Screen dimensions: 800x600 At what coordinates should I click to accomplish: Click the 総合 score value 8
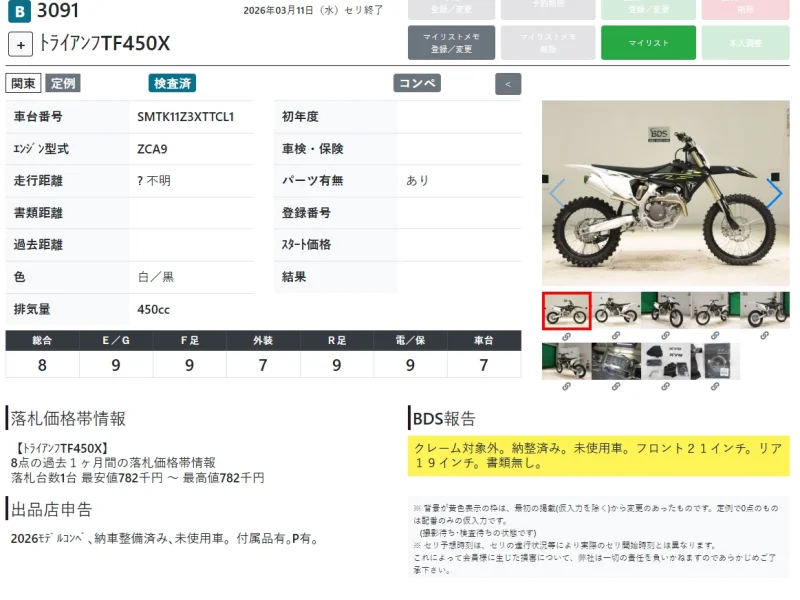(42, 365)
